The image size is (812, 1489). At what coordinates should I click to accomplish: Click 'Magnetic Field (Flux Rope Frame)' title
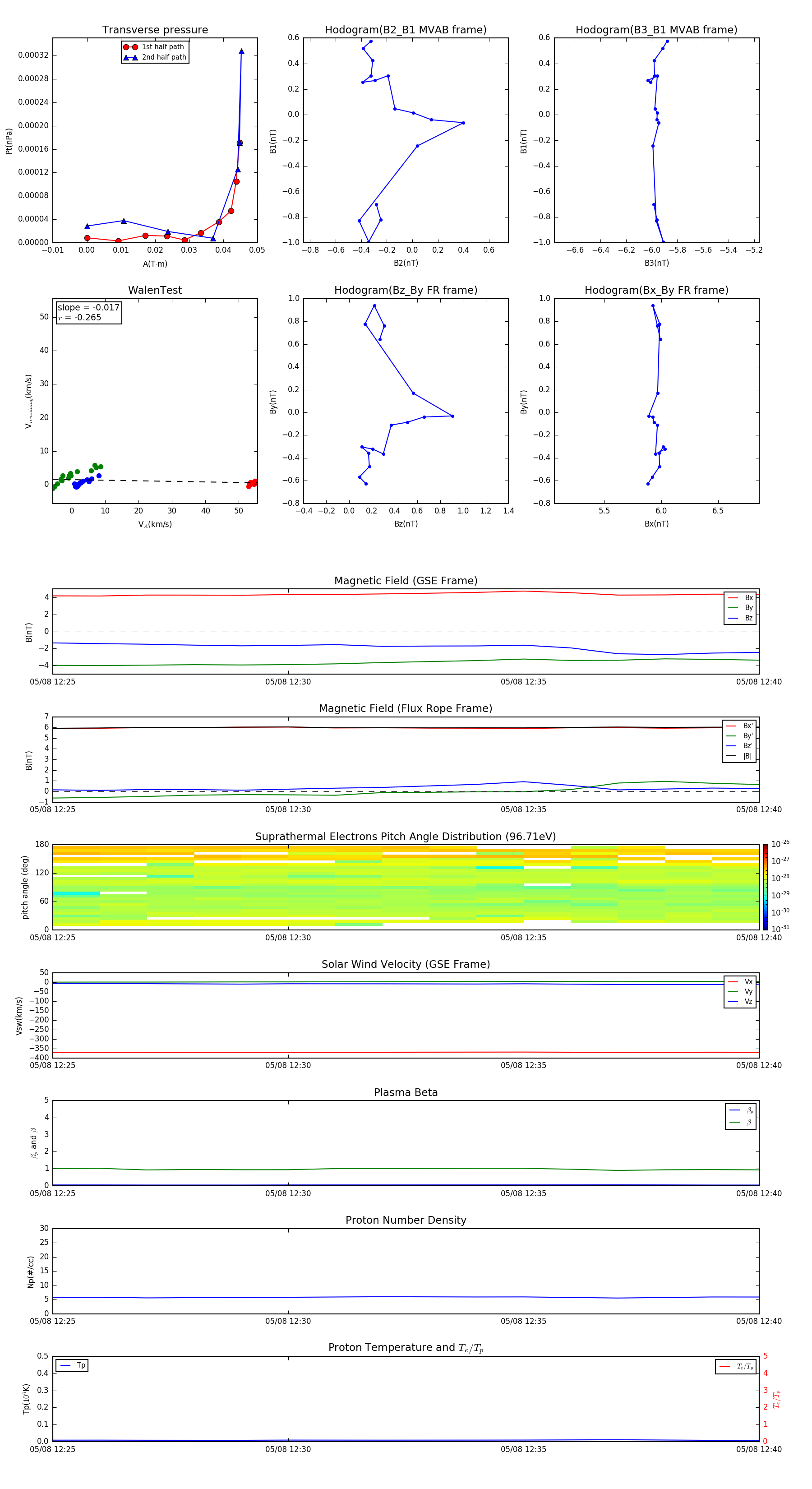(x=406, y=709)
